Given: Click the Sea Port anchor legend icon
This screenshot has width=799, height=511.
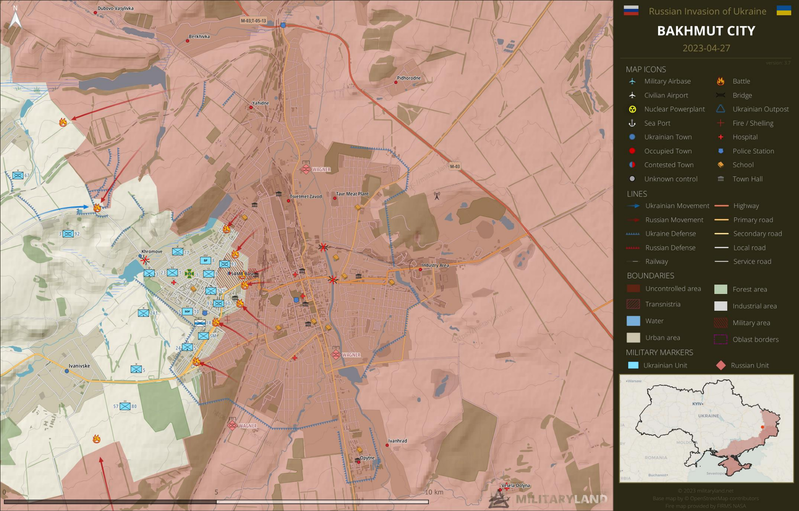Looking at the screenshot, I should [x=632, y=123].
